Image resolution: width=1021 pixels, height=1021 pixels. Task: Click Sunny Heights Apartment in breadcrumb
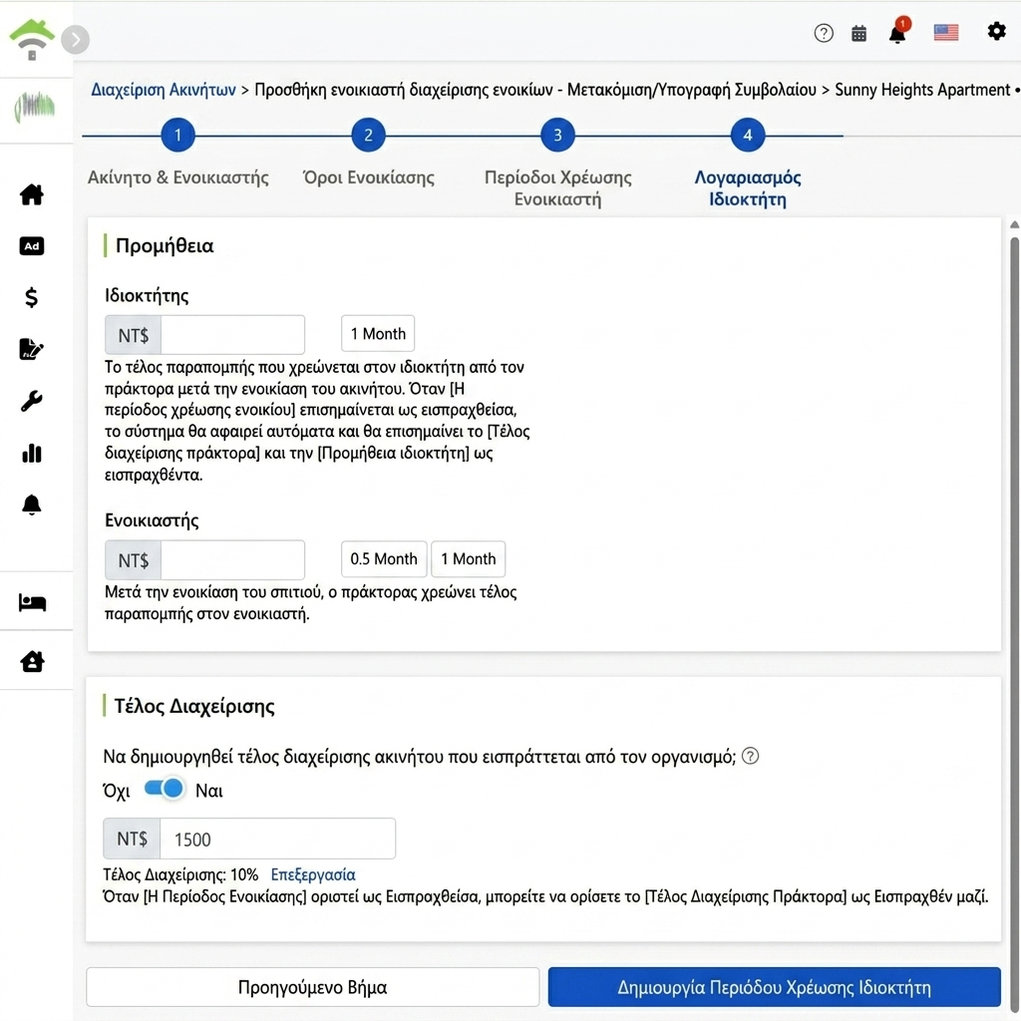922,90
